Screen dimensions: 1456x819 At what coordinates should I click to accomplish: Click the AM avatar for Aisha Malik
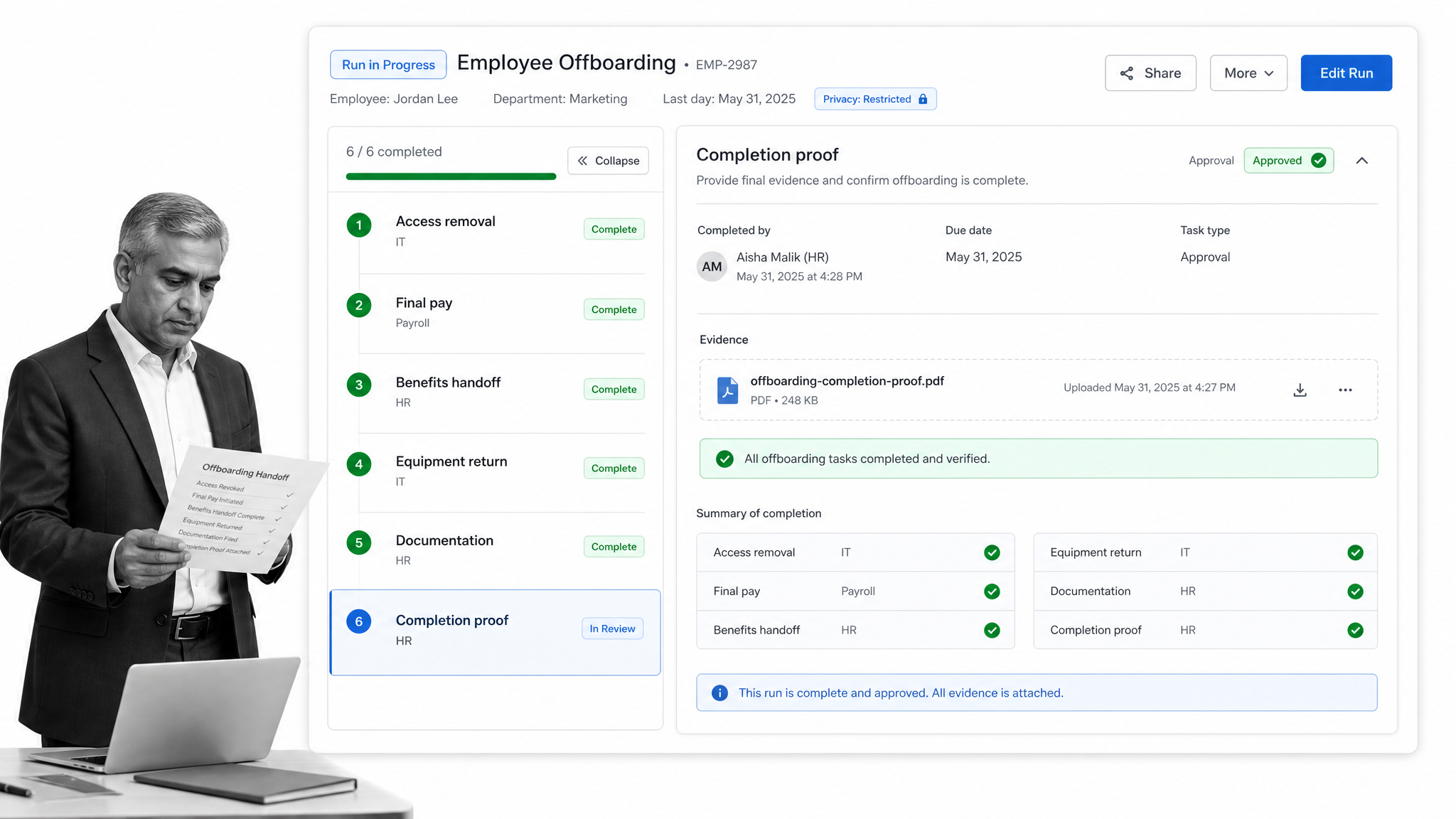[x=712, y=267]
